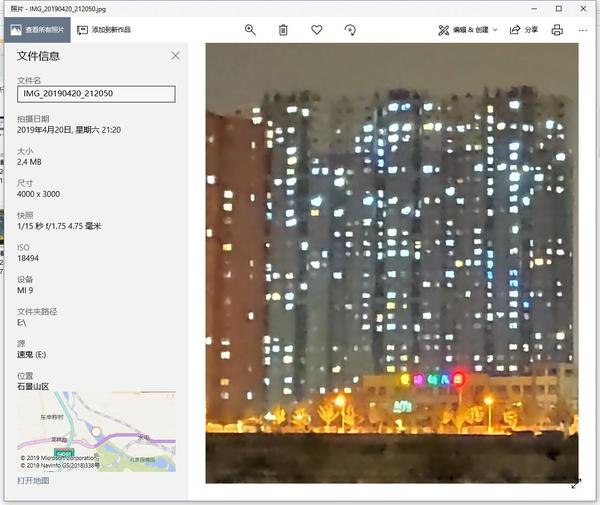Screen dimensions: 600x505
Task: Click the location map thumbnail
Action: point(96,431)
